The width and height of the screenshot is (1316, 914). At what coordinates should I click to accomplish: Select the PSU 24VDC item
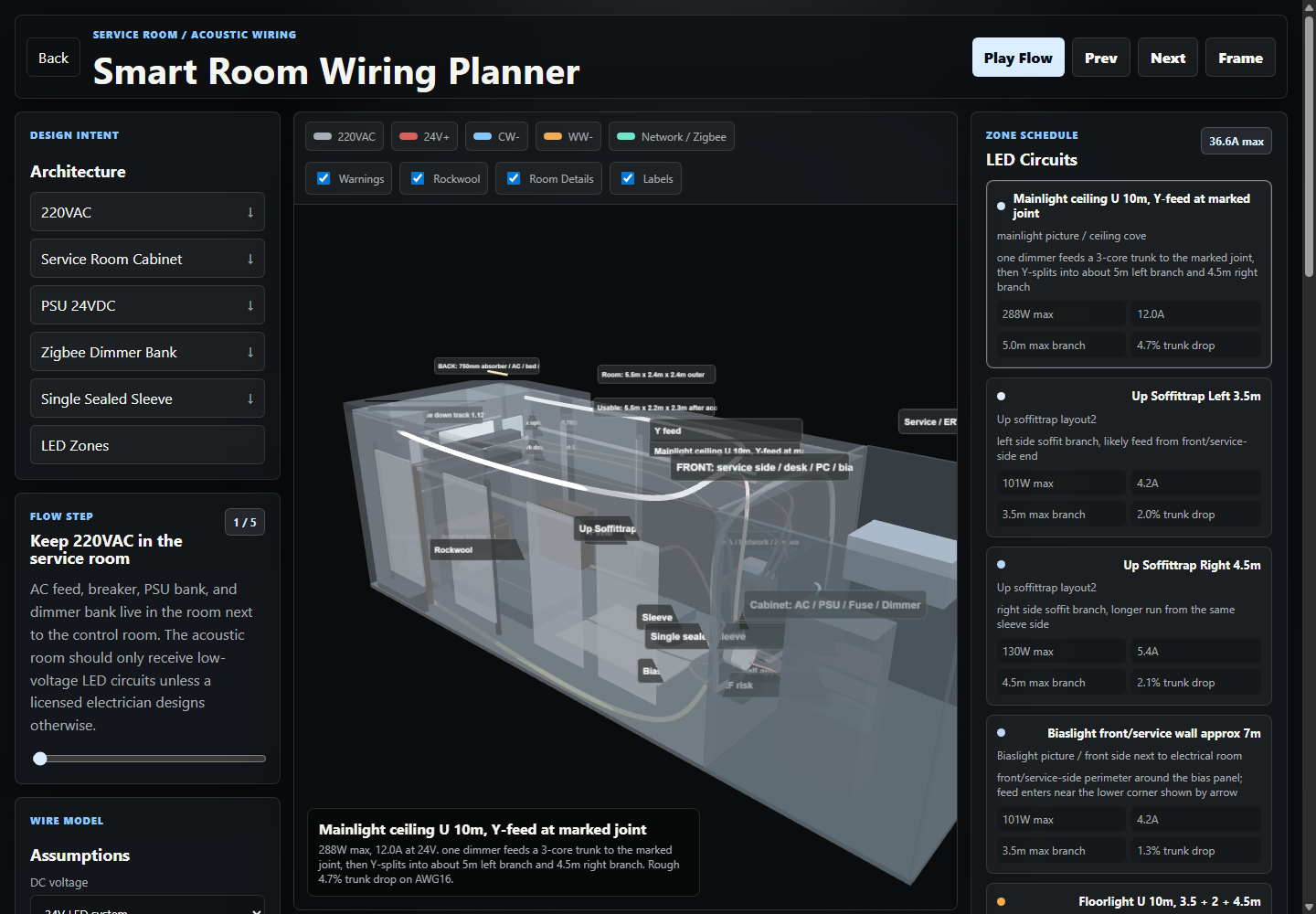coord(147,305)
